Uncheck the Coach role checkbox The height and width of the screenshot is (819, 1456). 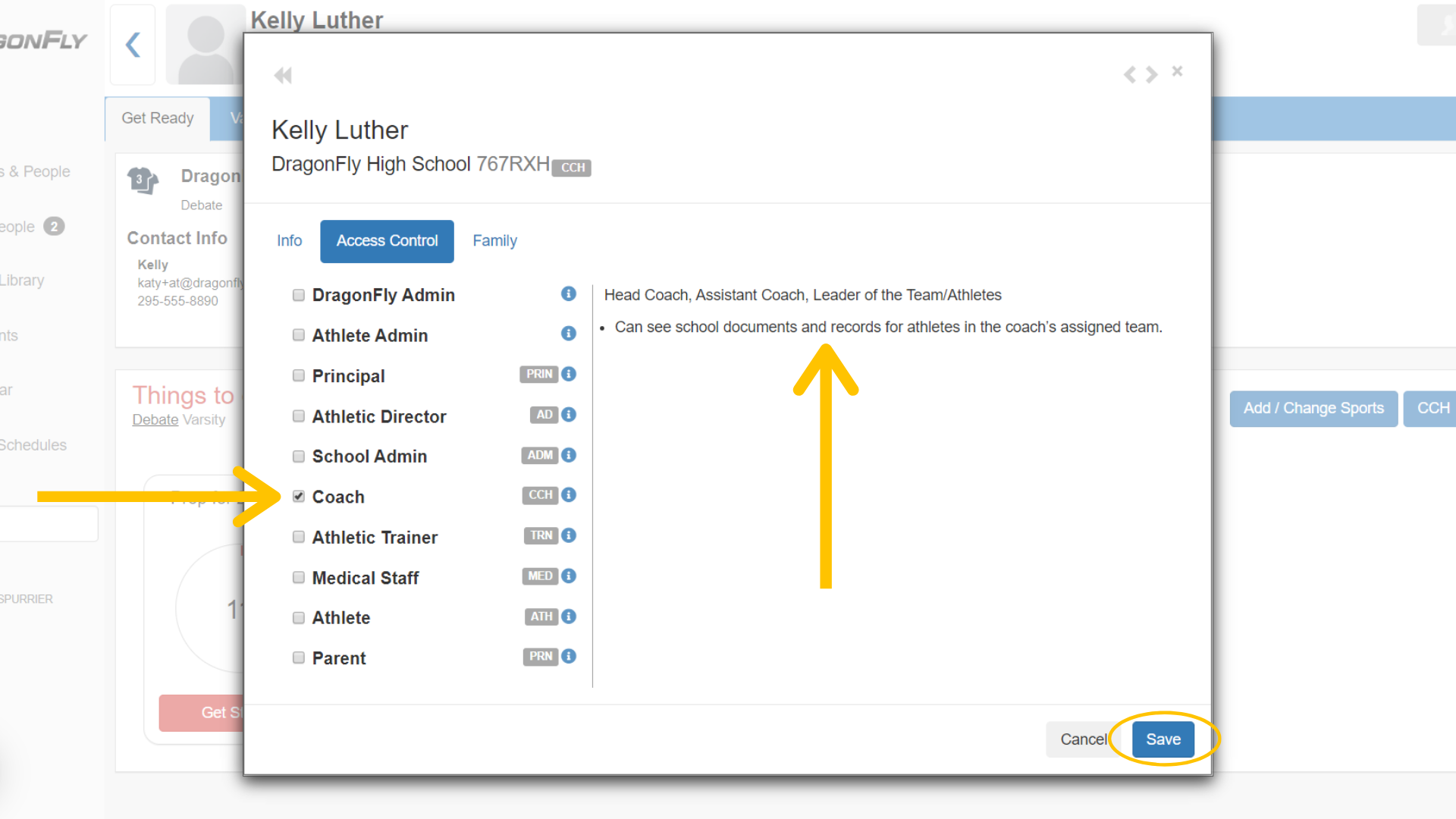click(x=299, y=497)
